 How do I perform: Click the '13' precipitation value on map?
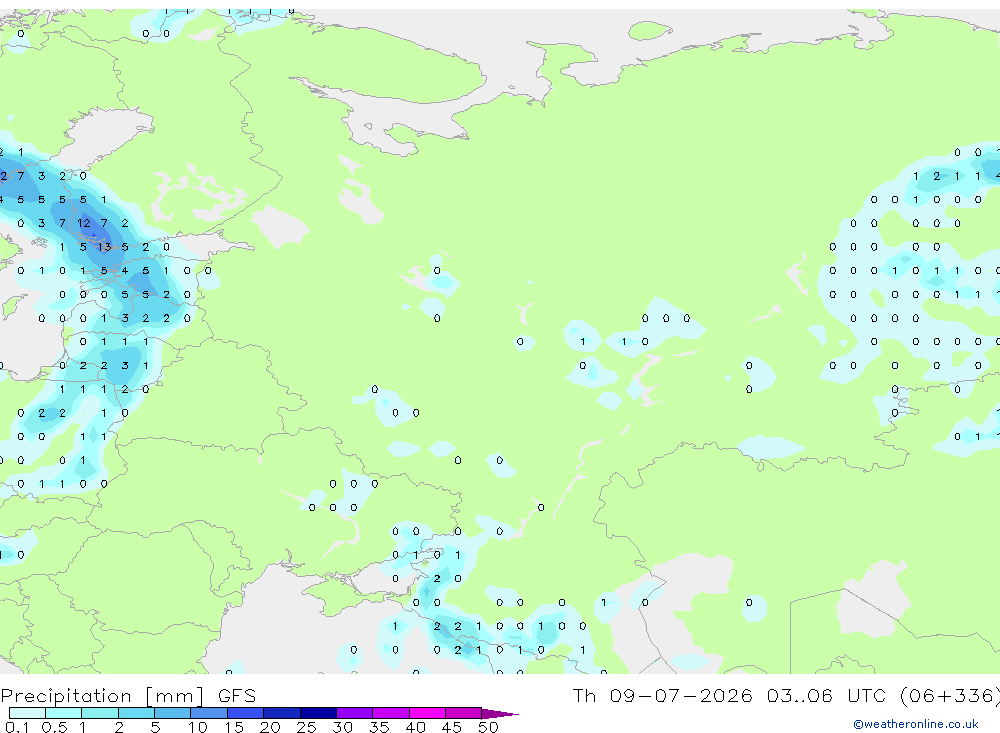(x=105, y=247)
